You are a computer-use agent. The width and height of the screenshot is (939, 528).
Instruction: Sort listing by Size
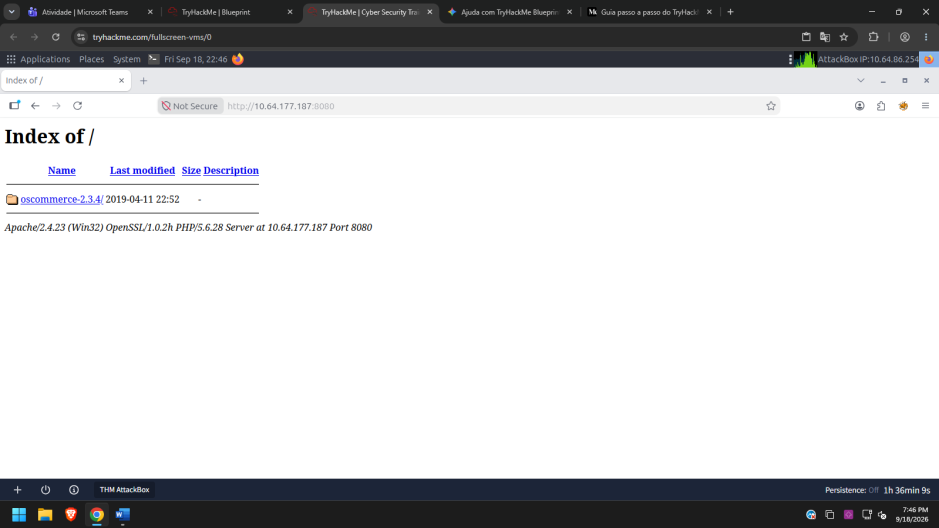click(191, 171)
